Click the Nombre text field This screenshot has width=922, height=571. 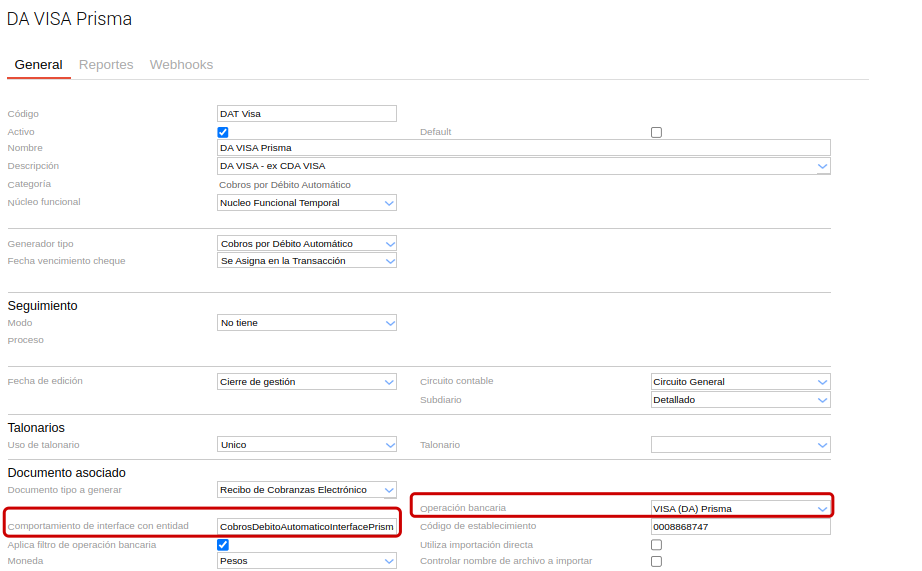pyautogui.click(x=523, y=148)
